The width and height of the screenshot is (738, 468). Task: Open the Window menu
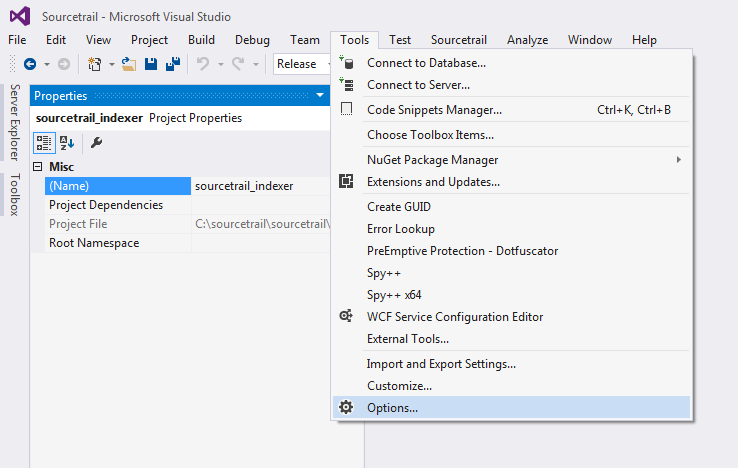590,40
